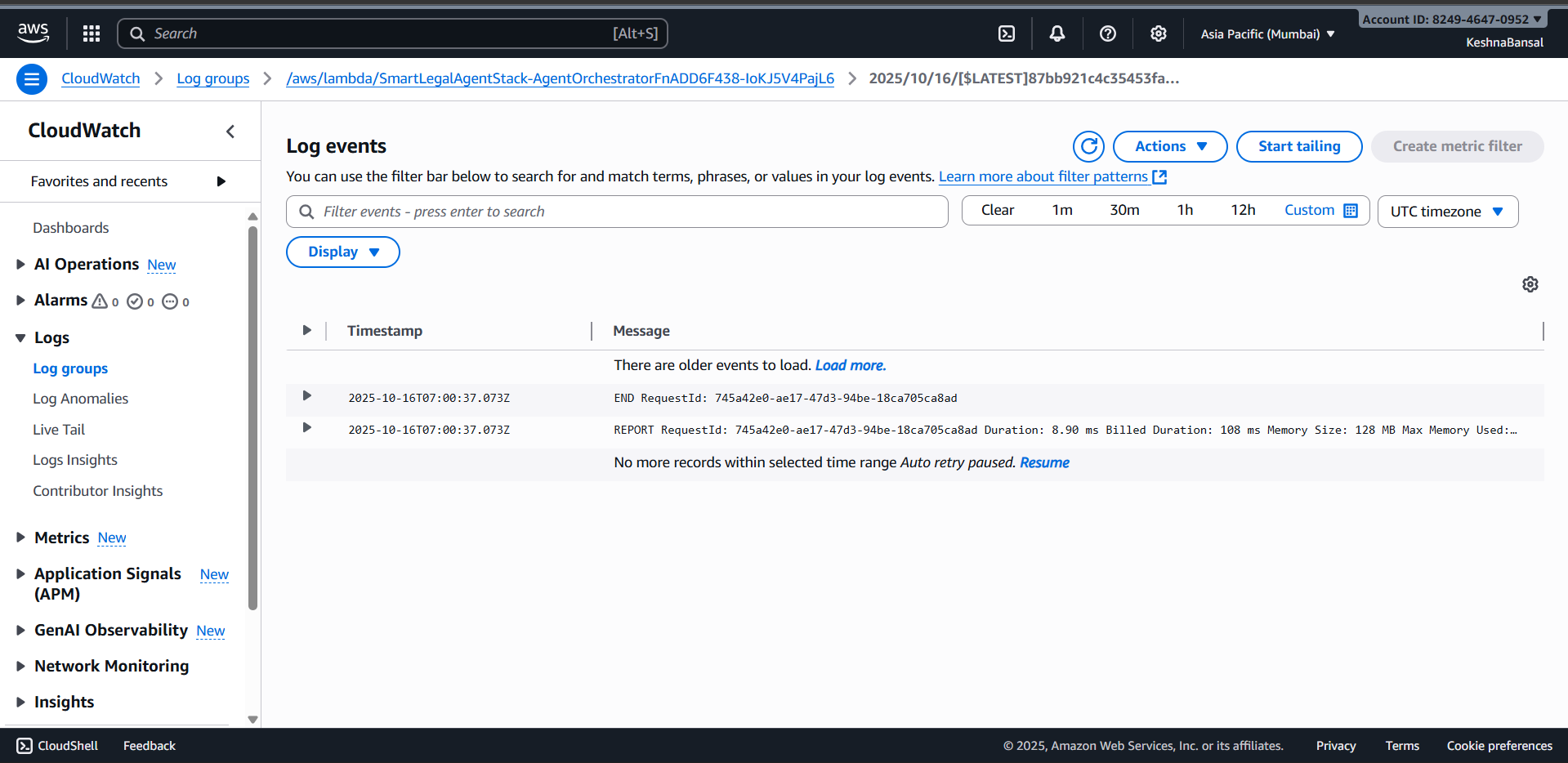Click the sidebar scrollbar up arrow

(252, 216)
